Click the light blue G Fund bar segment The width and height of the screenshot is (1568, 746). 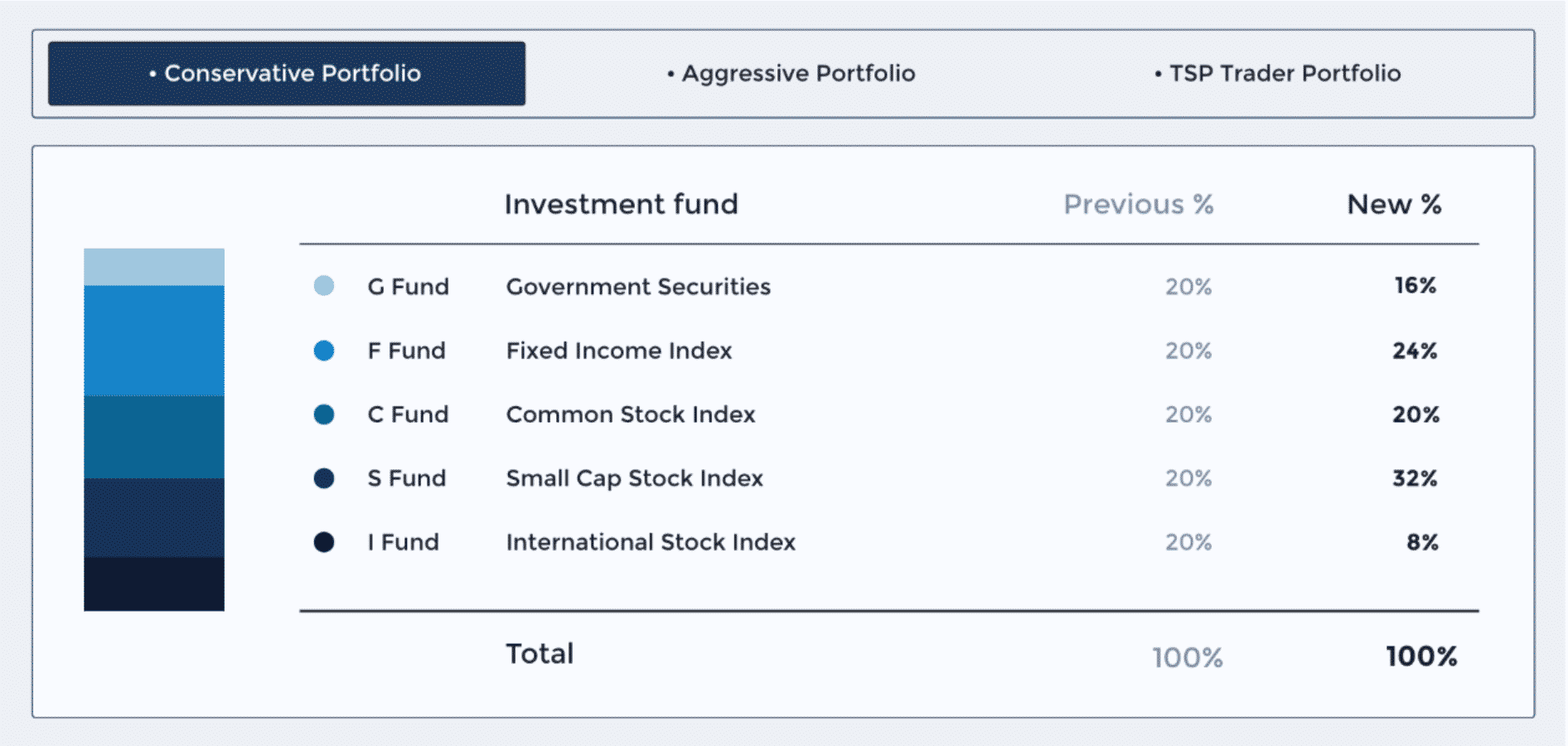point(154,267)
